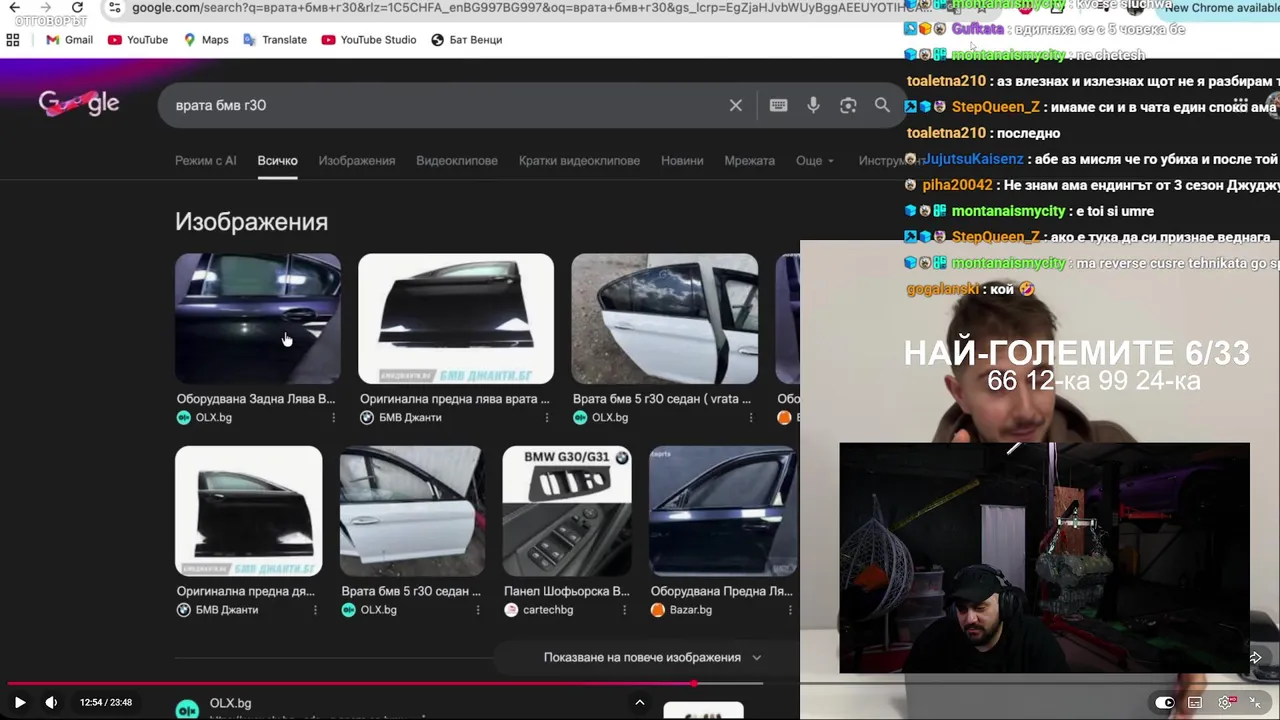Open more options for top-row БМВ Джанти result

tap(546, 418)
